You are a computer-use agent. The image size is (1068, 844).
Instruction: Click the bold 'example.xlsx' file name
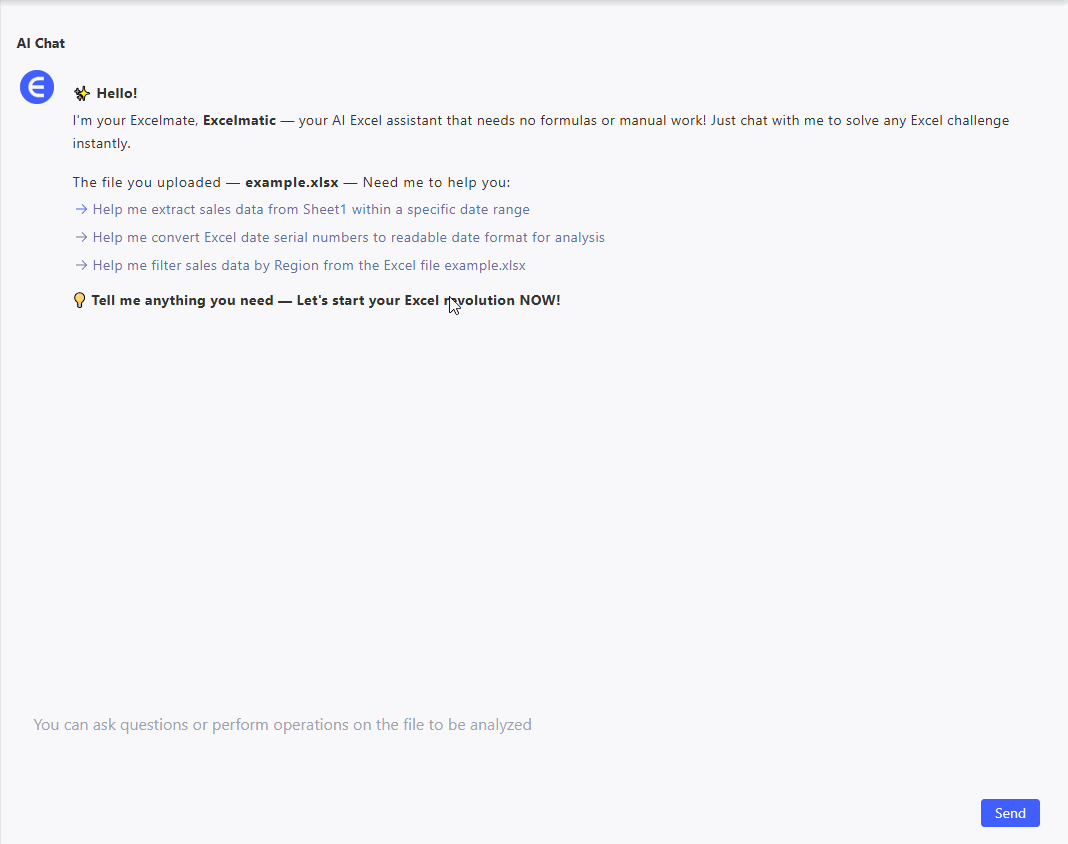(291, 183)
